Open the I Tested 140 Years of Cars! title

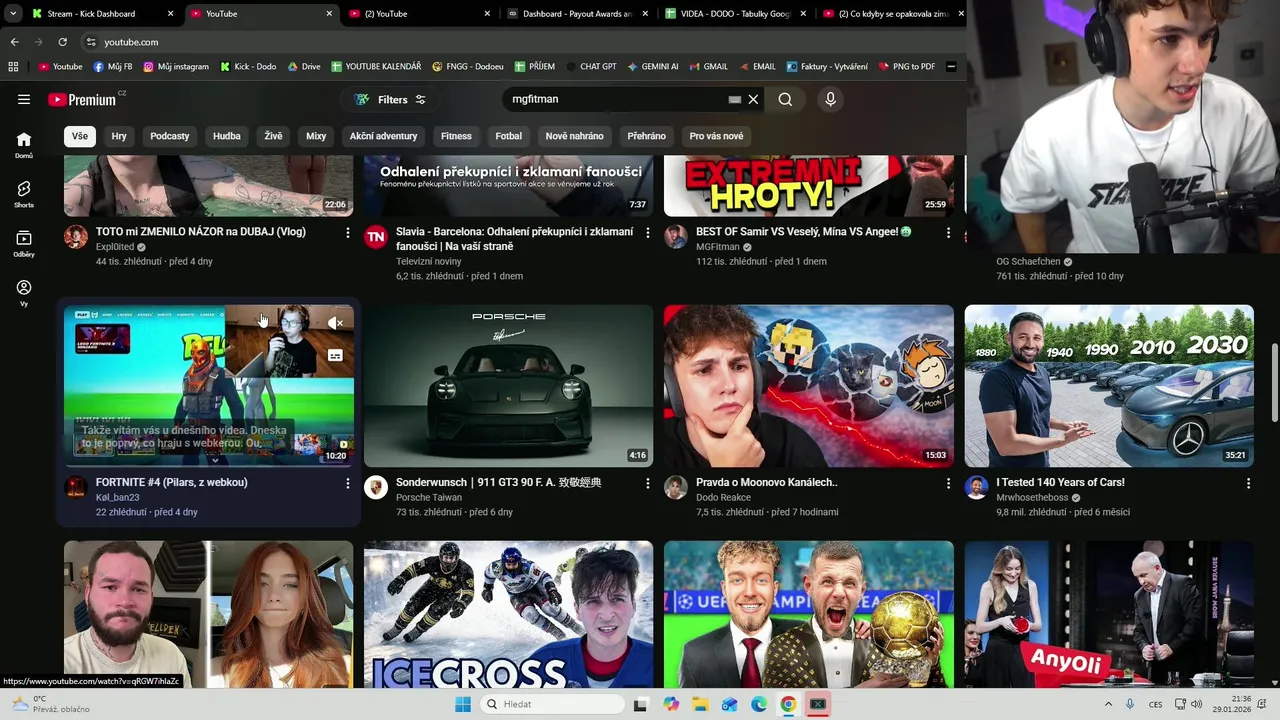tap(1060, 482)
